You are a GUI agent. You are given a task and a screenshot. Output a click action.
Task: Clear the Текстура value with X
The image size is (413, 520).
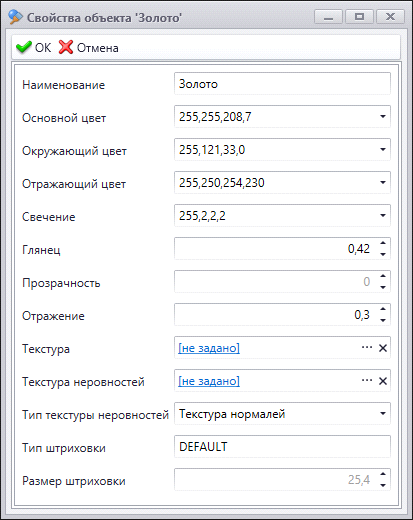[x=383, y=348]
